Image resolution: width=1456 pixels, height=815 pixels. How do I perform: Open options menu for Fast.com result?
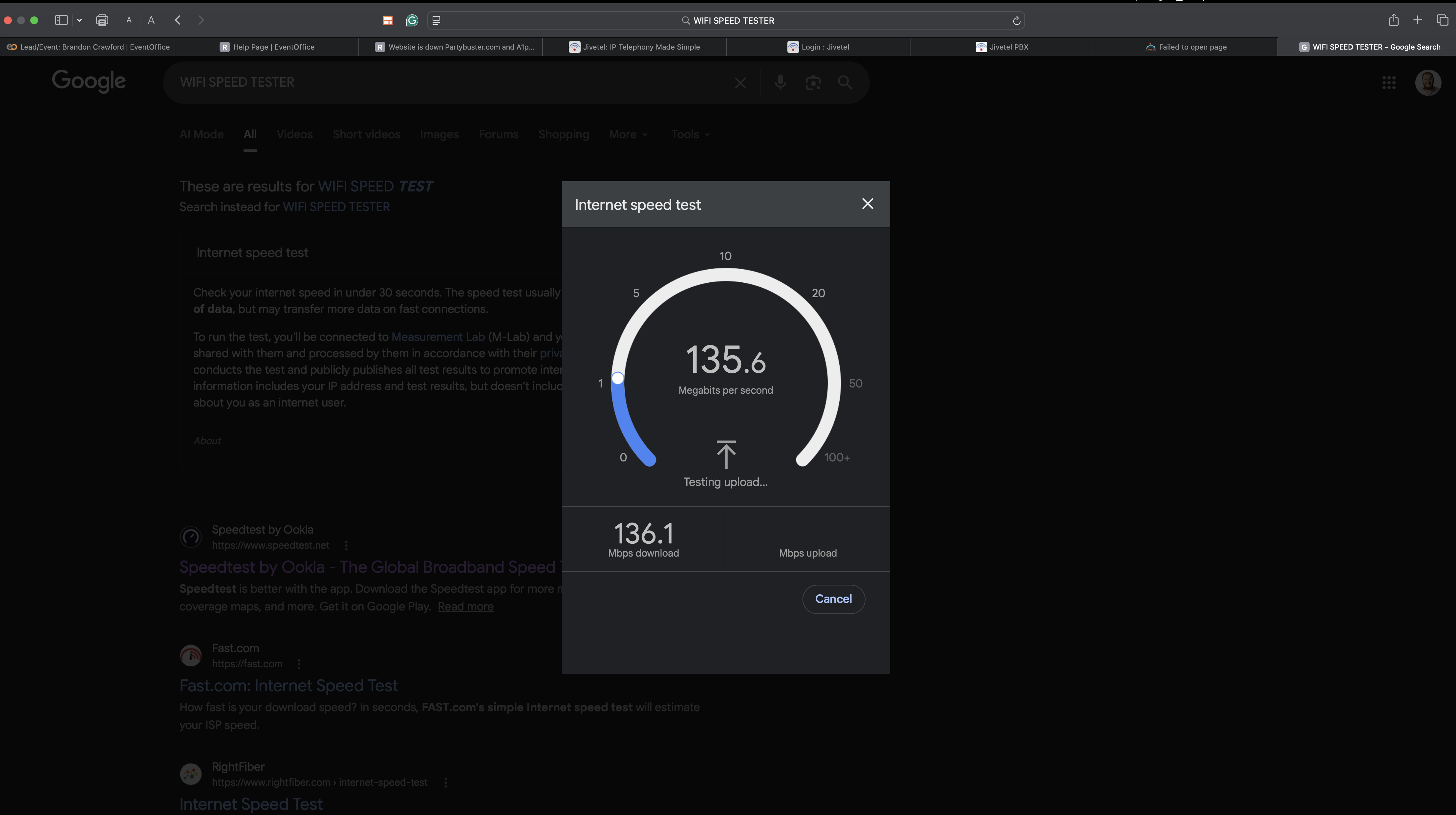click(x=298, y=664)
